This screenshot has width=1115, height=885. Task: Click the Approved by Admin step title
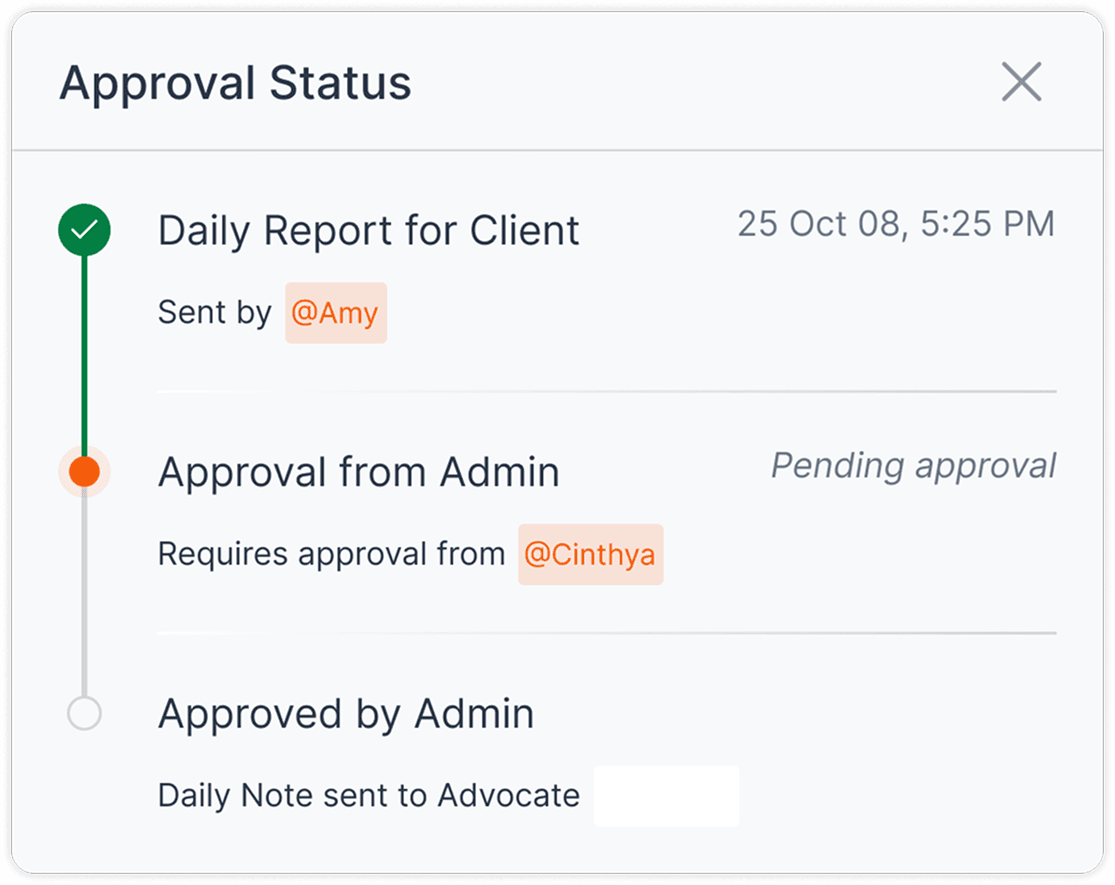(345, 713)
